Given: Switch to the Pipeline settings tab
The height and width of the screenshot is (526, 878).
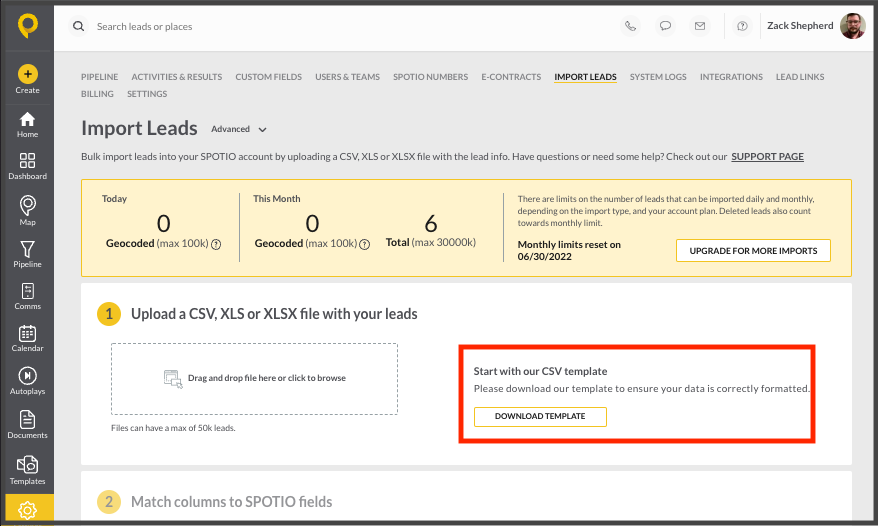Looking at the screenshot, I should (100, 77).
